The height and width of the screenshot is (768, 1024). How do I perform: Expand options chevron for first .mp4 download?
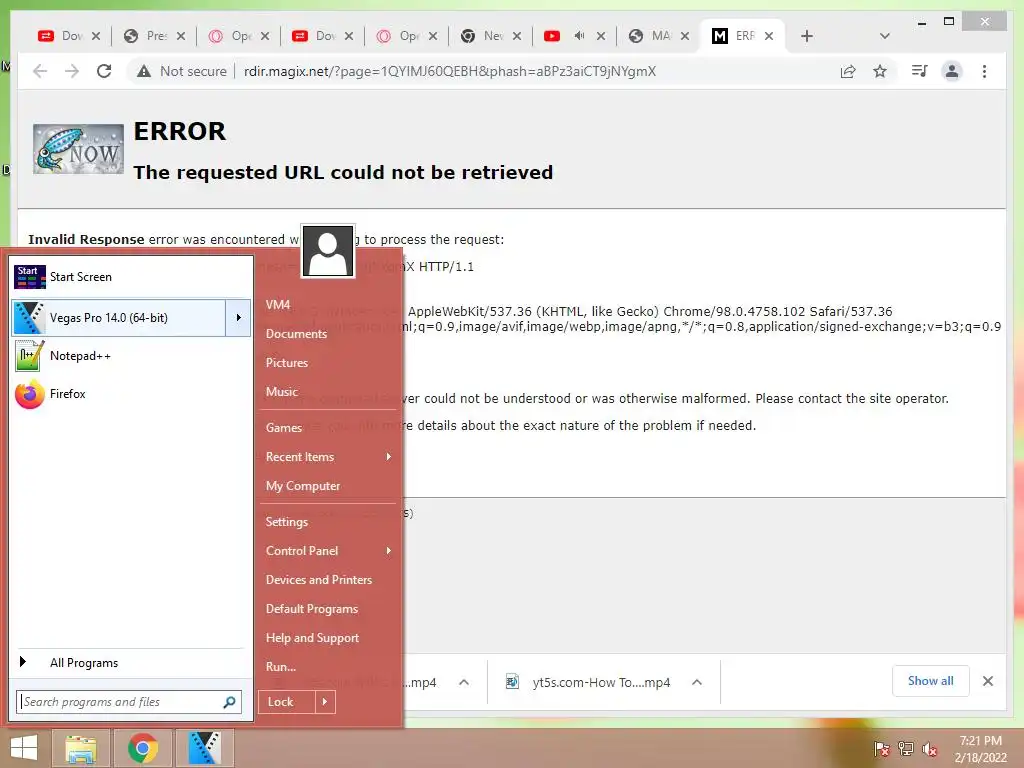click(x=464, y=682)
